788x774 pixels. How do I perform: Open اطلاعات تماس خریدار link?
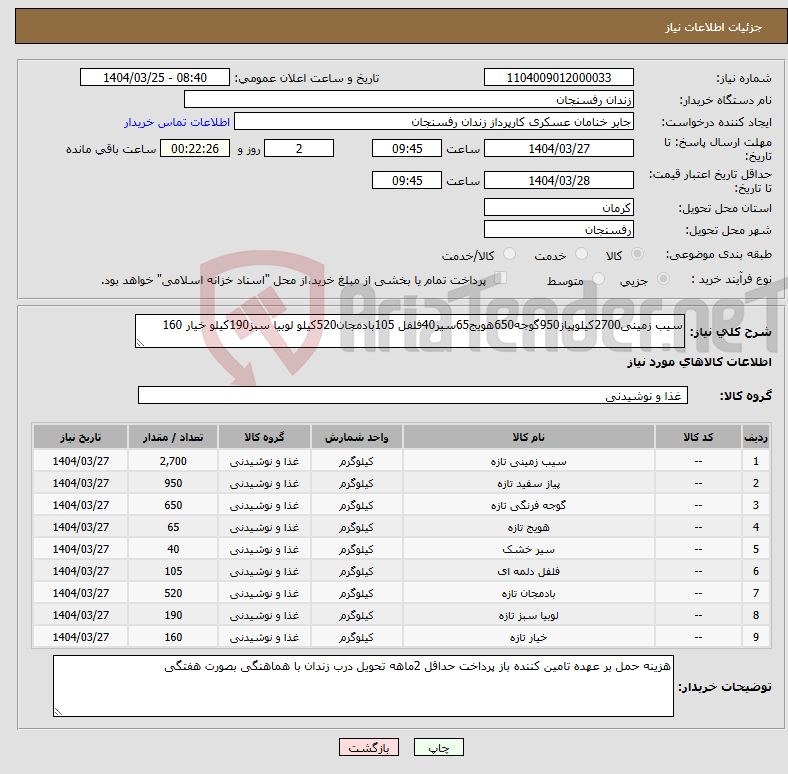click(x=177, y=122)
